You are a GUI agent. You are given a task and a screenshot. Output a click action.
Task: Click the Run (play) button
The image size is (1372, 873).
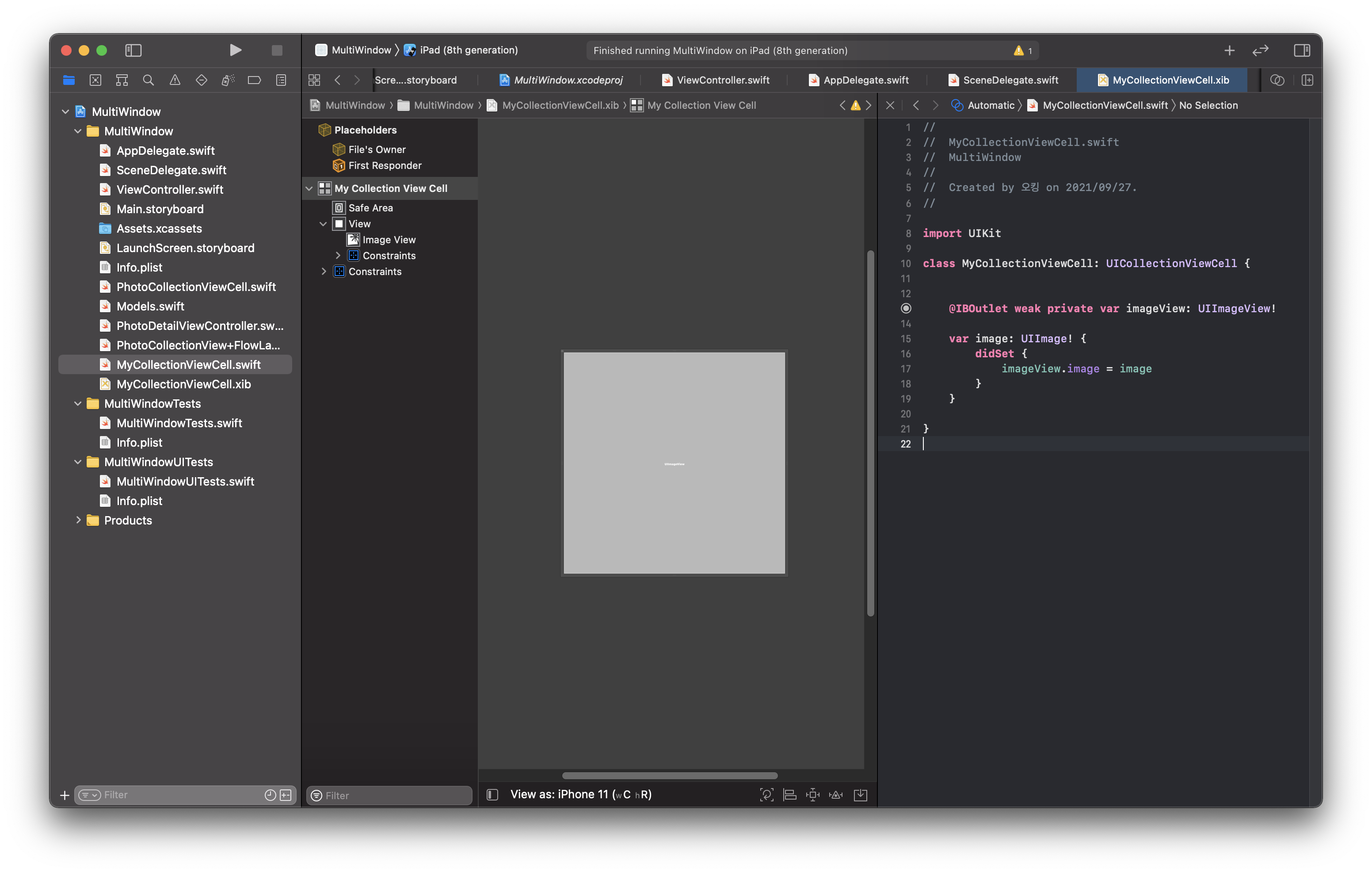coord(235,50)
